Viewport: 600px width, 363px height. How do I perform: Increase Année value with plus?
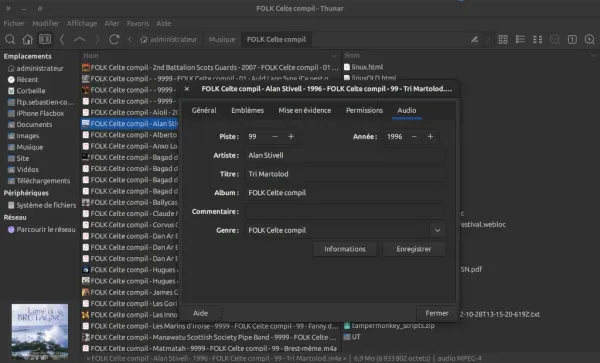[x=430, y=137]
